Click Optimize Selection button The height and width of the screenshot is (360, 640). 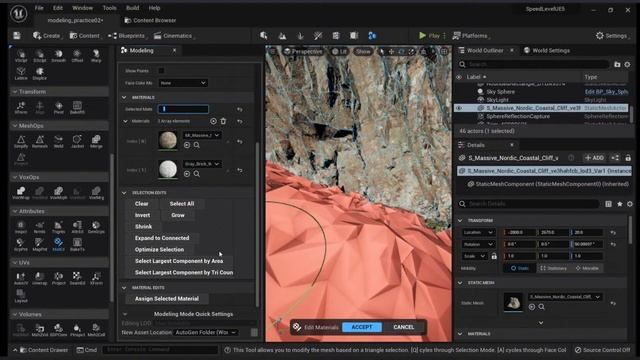tap(160, 249)
